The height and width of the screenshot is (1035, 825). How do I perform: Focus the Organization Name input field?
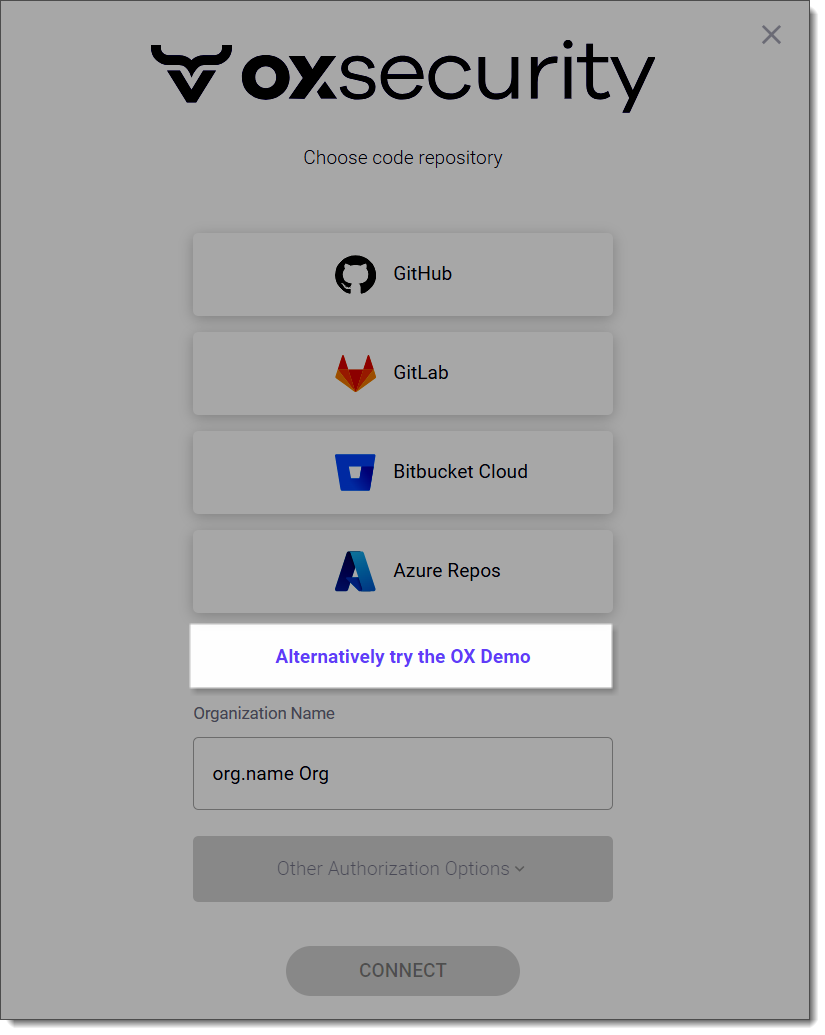click(x=402, y=773)
